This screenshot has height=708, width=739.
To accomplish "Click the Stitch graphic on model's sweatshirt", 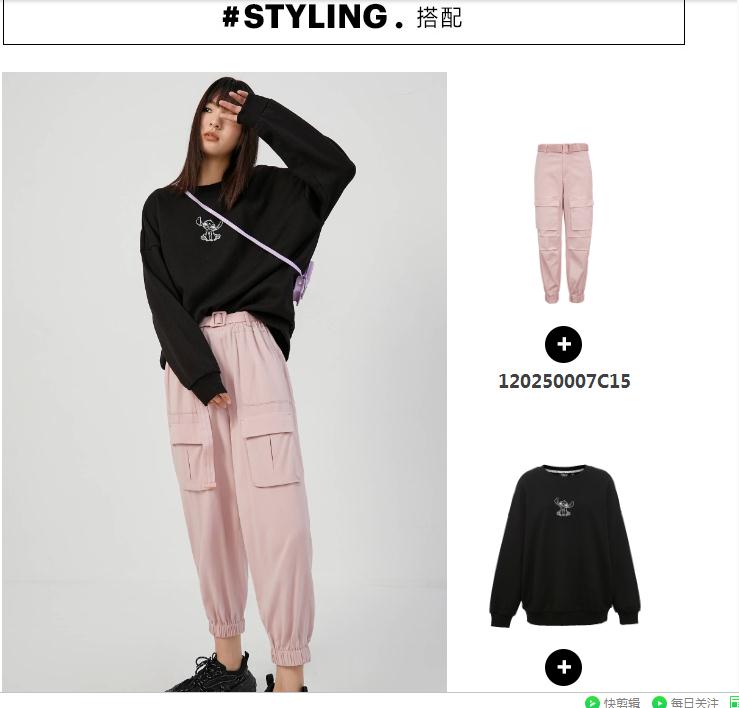I will (x=209, y=229).
